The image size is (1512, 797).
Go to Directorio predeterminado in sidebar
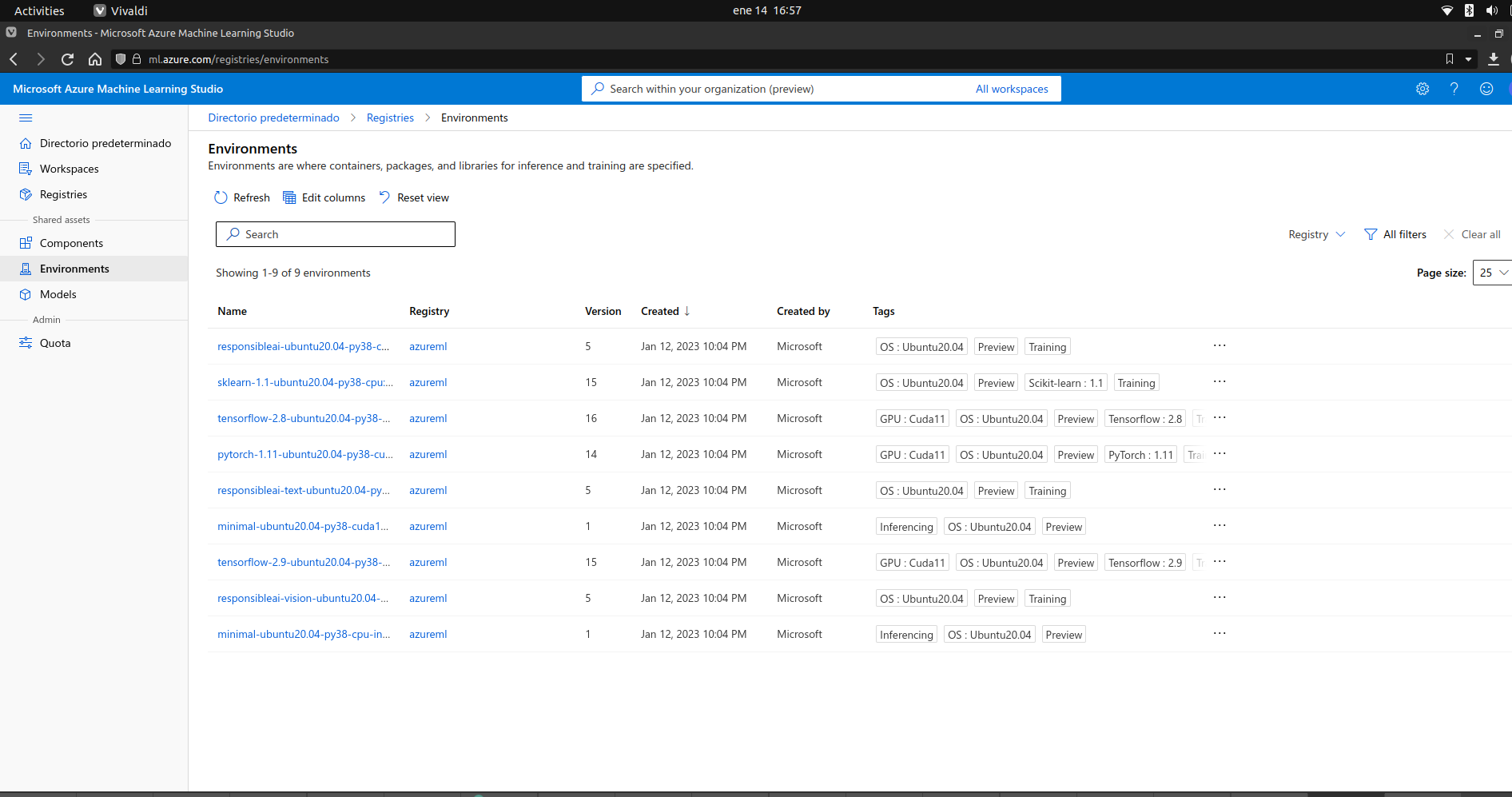[x=94, y=143]
